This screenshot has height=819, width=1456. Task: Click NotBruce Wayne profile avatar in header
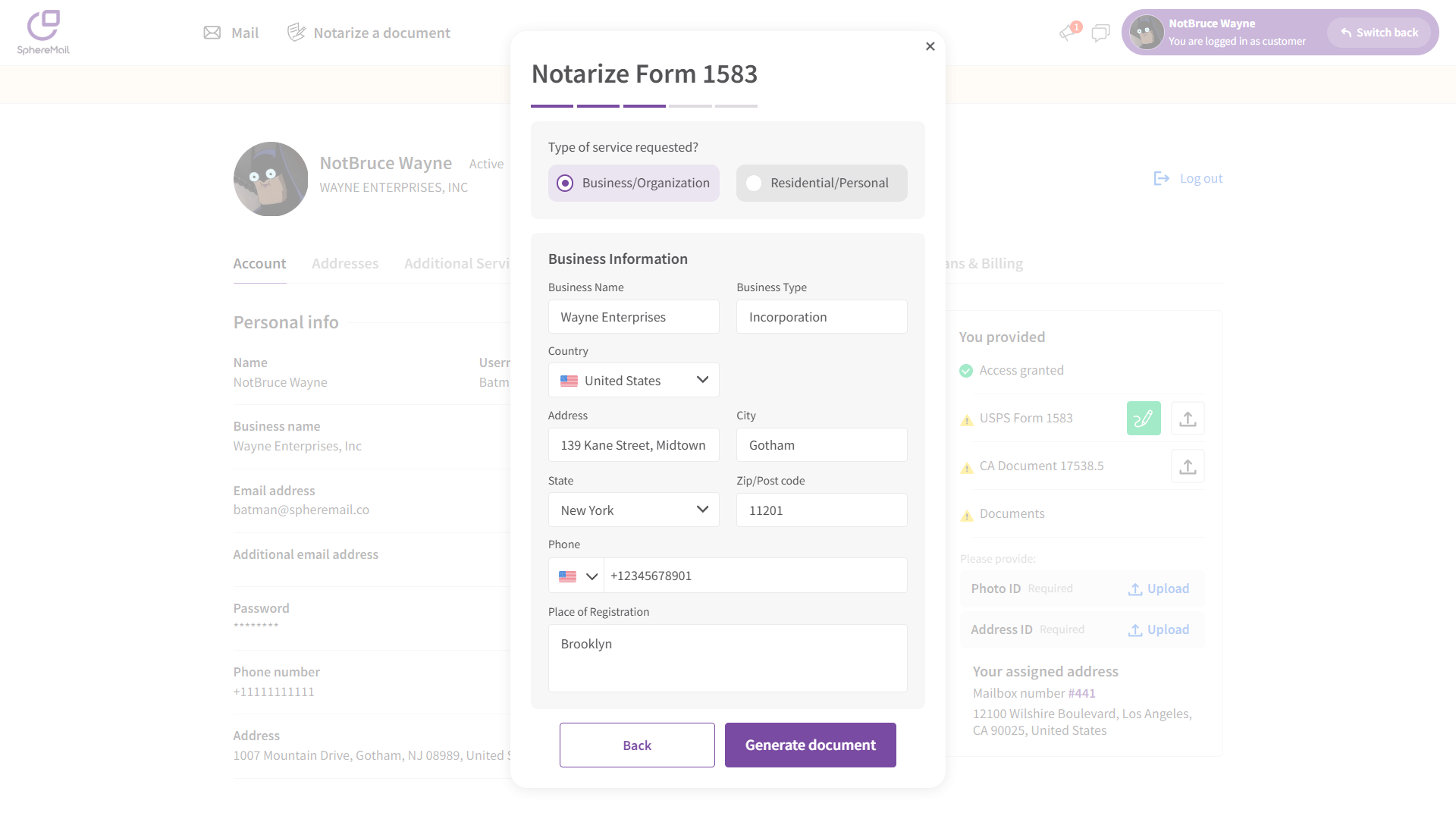pyautogui.click(x=1147, y=33)
